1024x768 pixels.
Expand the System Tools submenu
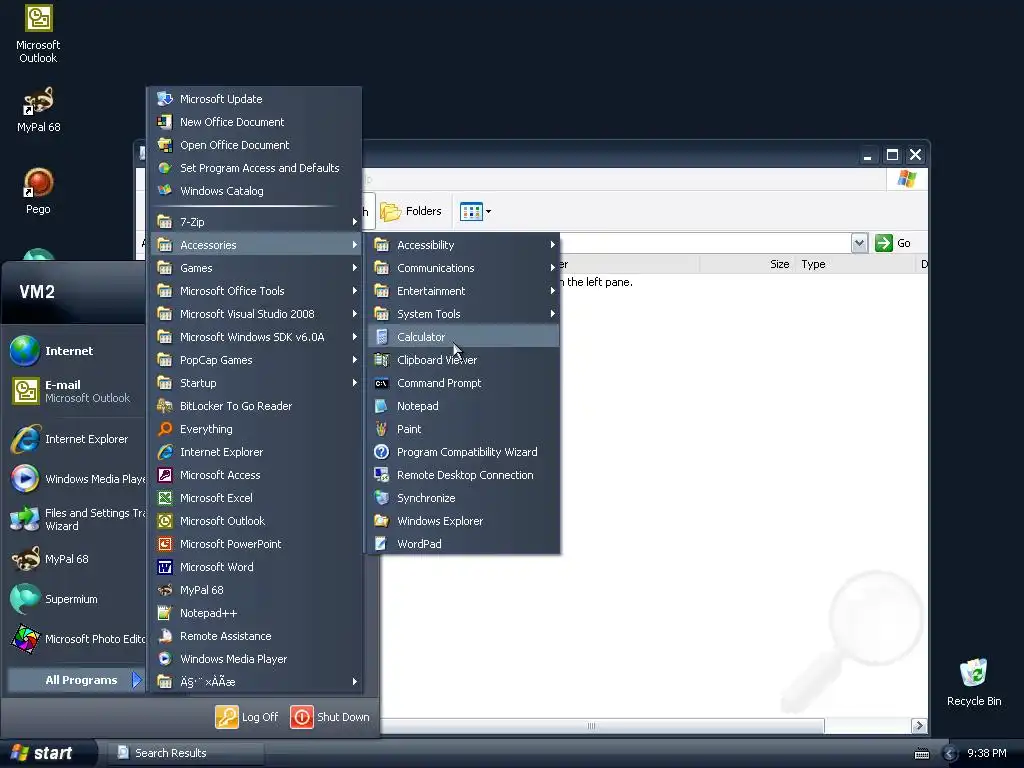[x=463, y=314]
